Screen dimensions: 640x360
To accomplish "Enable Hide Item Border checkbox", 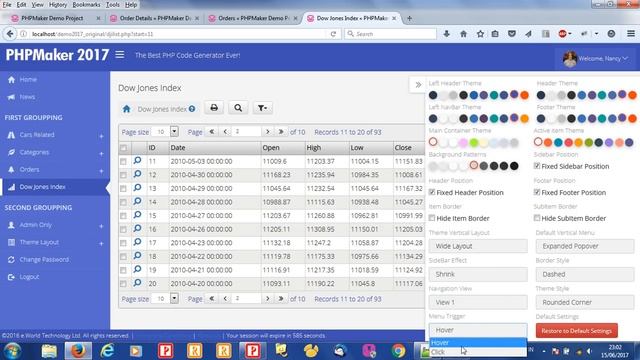I will tap(432, 218).
